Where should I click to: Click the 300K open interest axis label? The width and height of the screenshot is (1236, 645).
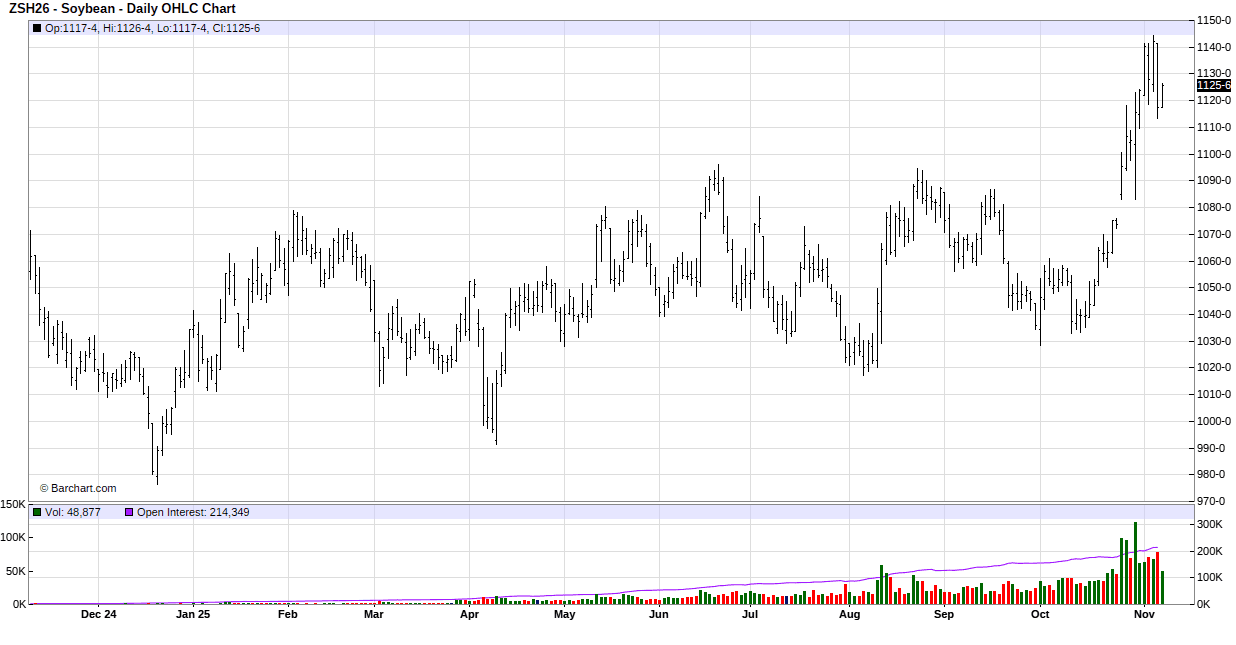[1210, 525]
